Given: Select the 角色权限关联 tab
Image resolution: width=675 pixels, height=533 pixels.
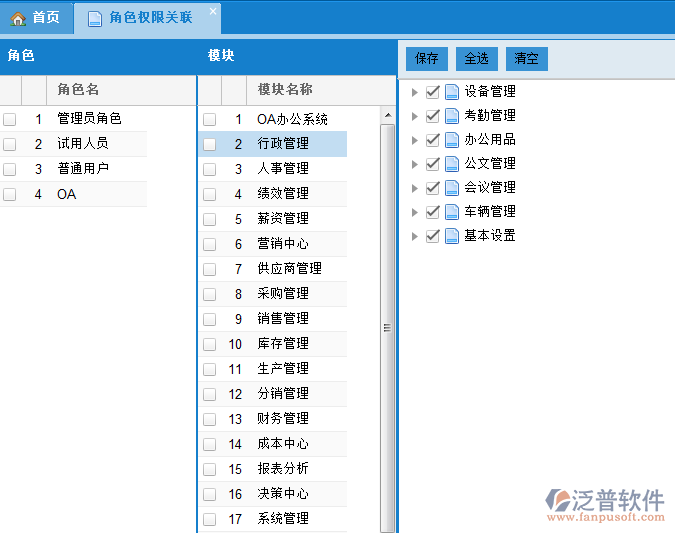Looking at the screenshot, I should tap(149, 18).
